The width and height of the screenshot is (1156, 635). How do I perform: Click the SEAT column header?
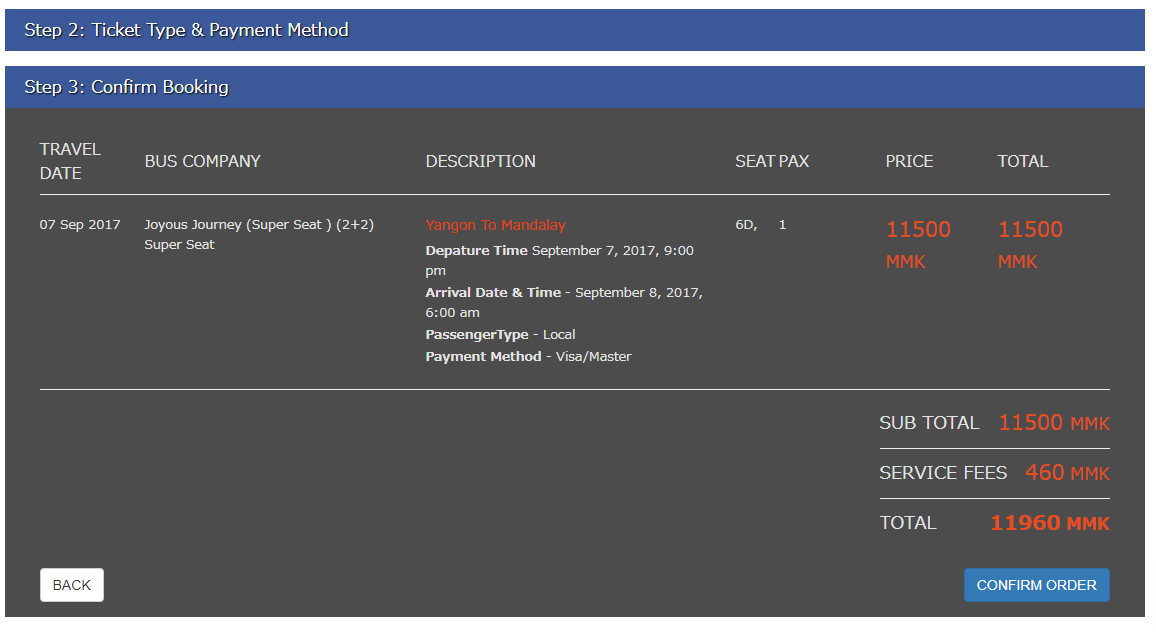coord(754,161)
